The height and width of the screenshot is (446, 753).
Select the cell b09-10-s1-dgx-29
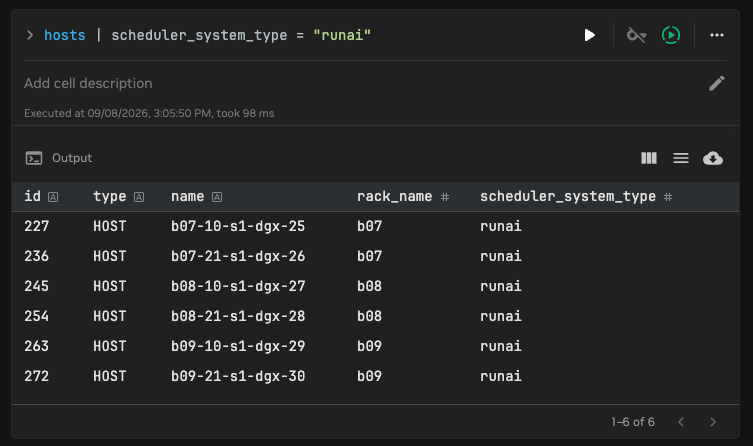pyautogui.click(x=238, y=346)
